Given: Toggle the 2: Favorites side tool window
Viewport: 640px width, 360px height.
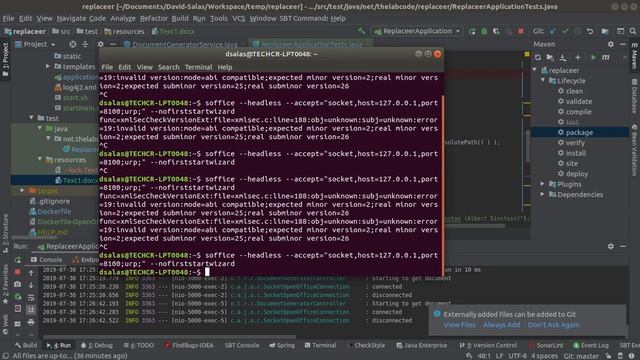Looking at the screenshot, I should tap(5, 284).
